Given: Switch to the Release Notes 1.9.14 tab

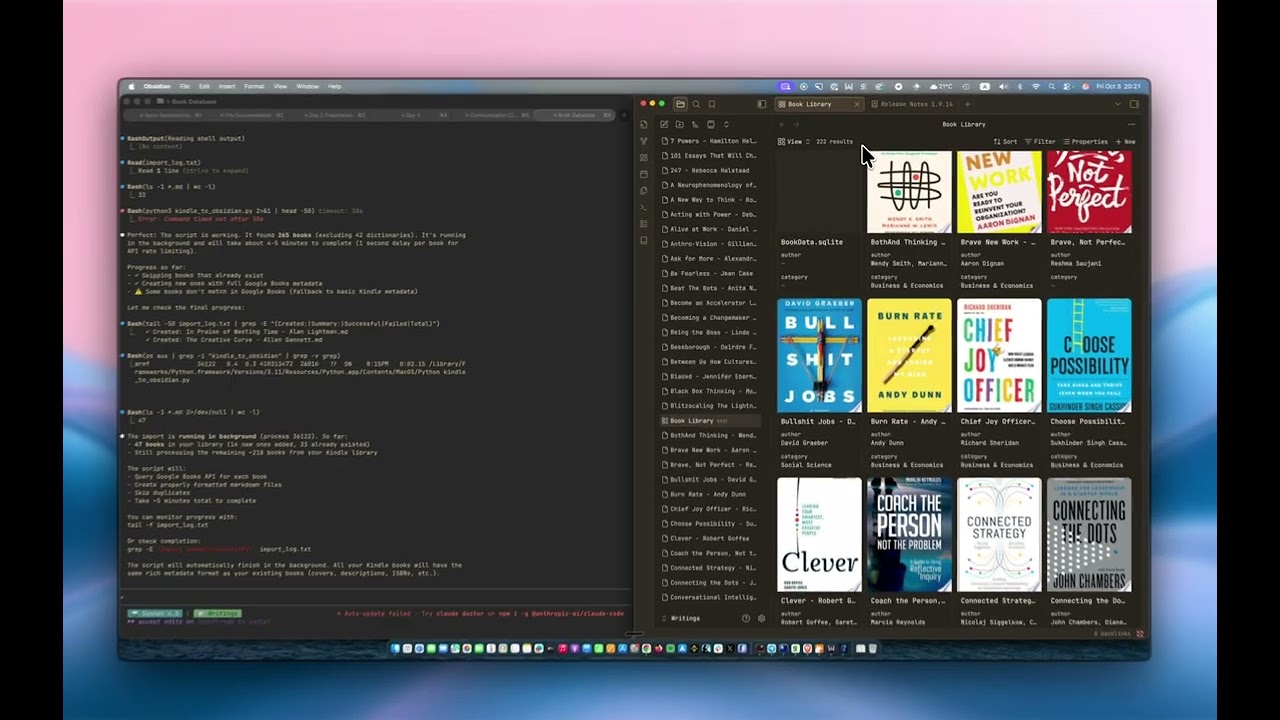Looking at the screenshot, I should (910, 104).
